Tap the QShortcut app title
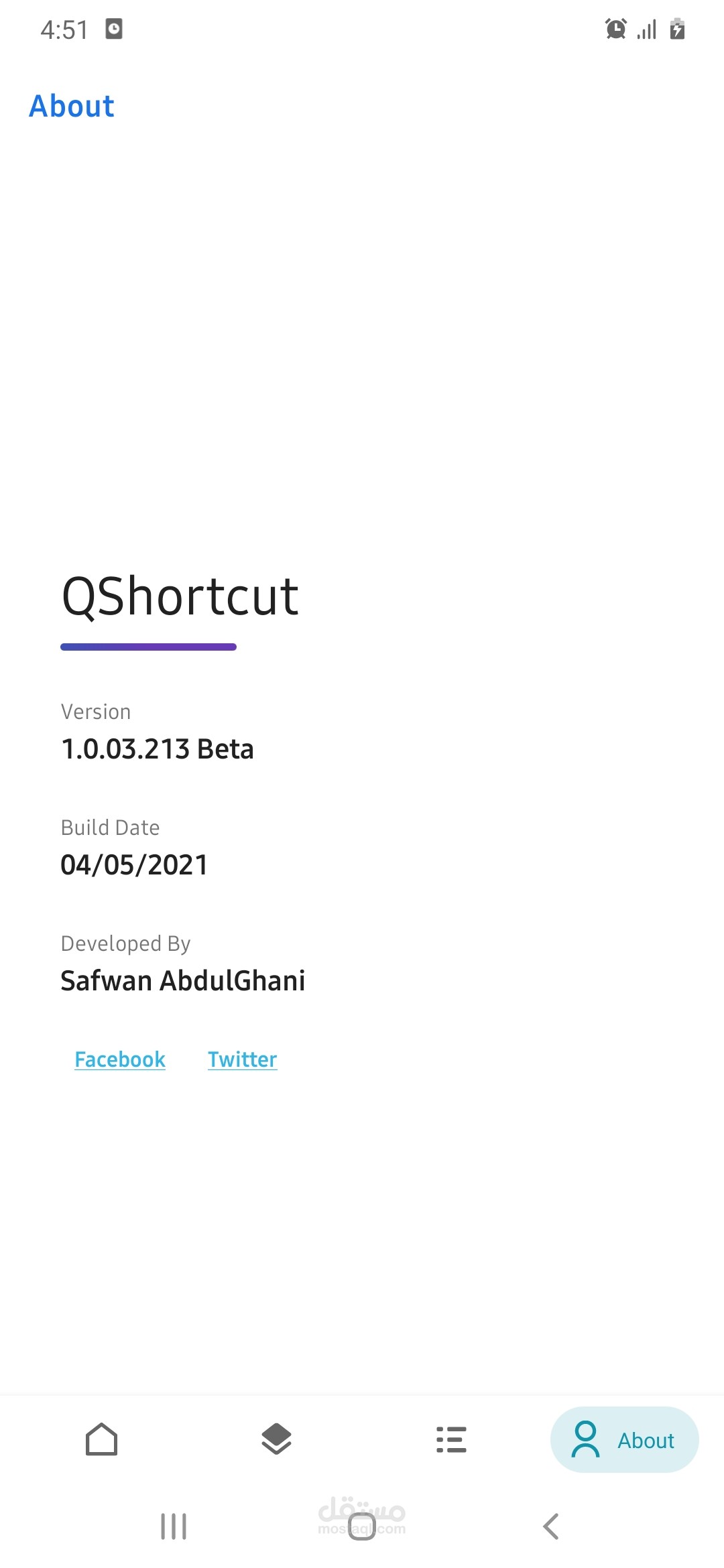 pos(180,596)
